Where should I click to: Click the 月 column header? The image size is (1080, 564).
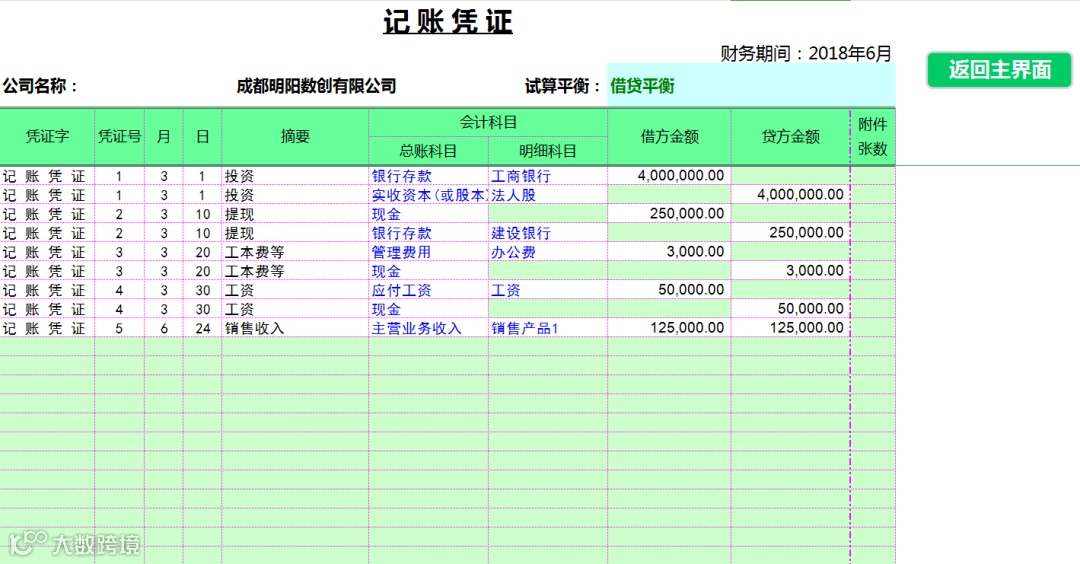point(163,136)
